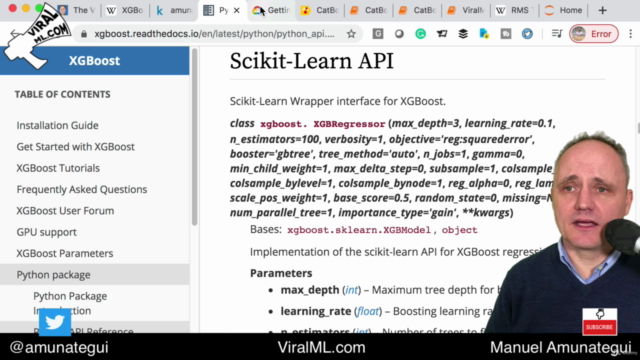Click the Scikit-Learn API heading

312,61
